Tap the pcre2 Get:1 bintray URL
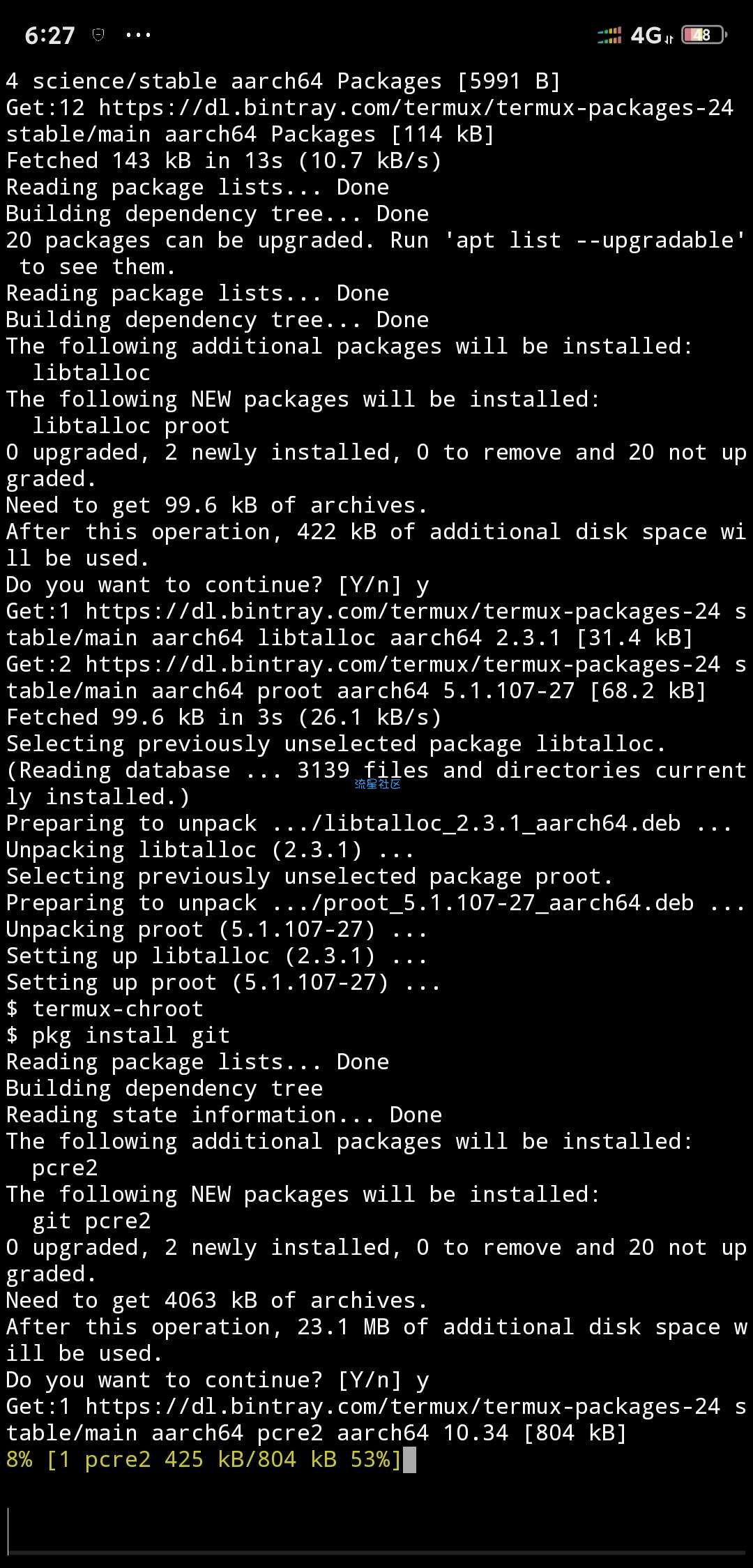Viewport: 753px width, 1568px height. pos(402,1407)
